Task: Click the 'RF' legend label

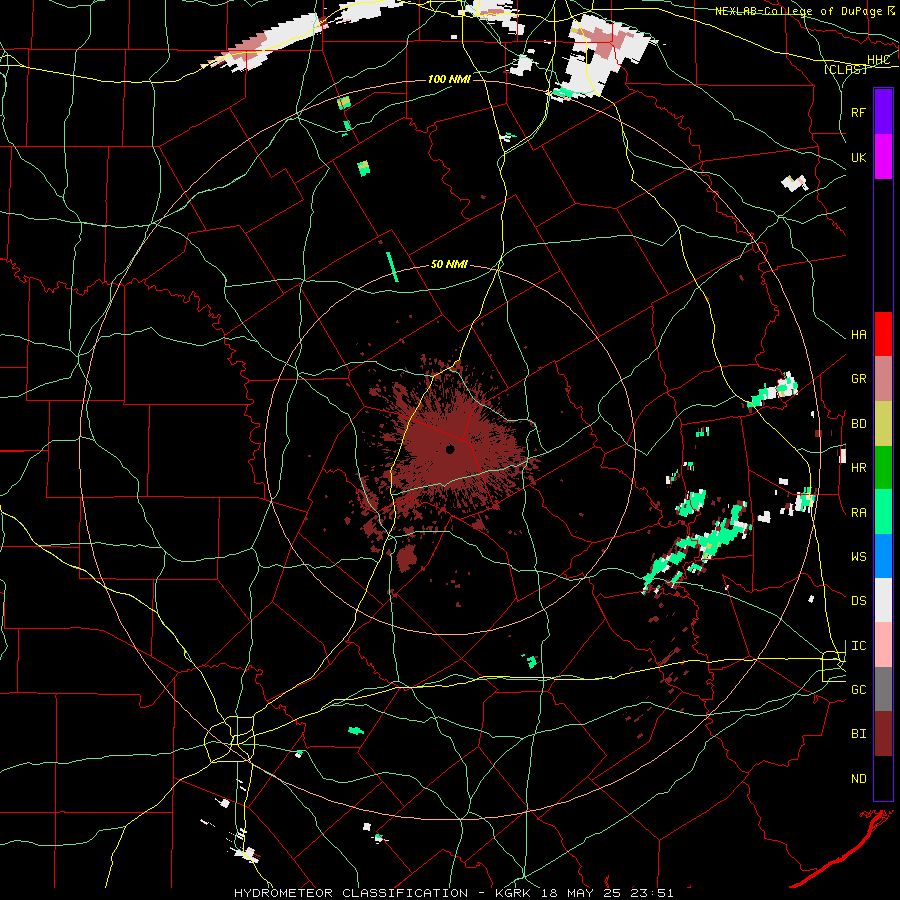Action: tap(858, 112)
